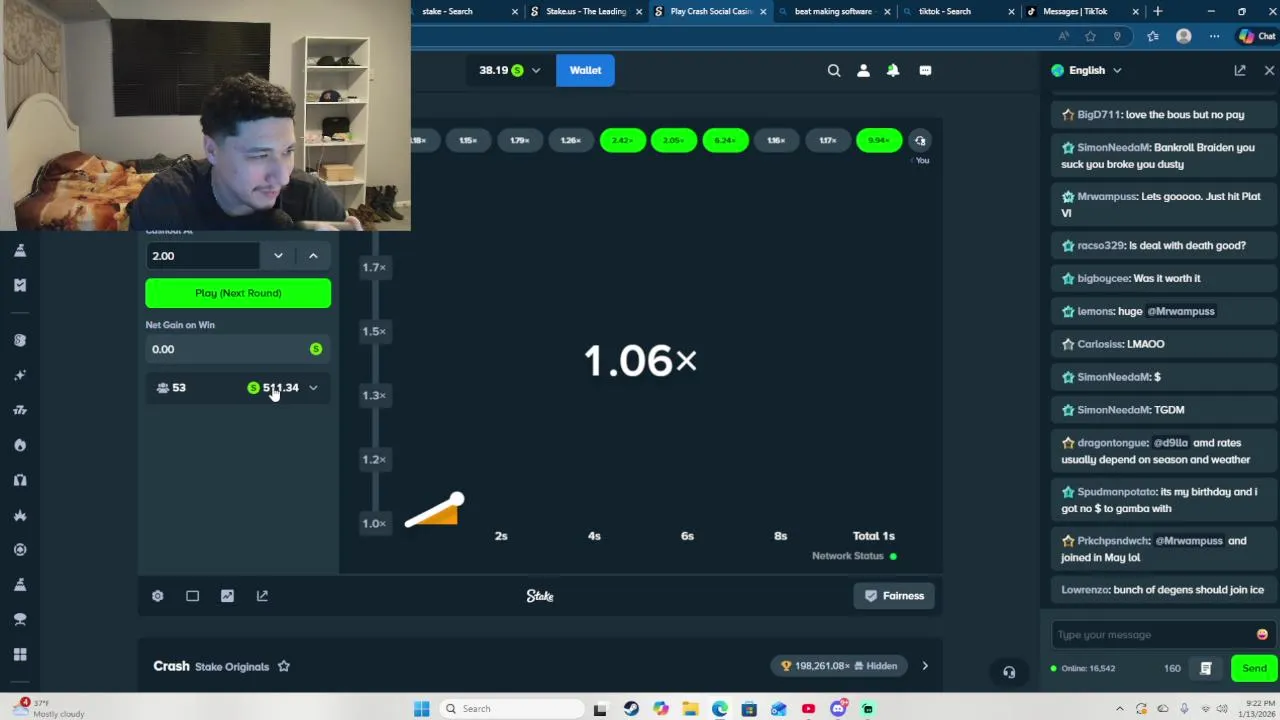Open live stats chart icon

click(x=227, y=596)
